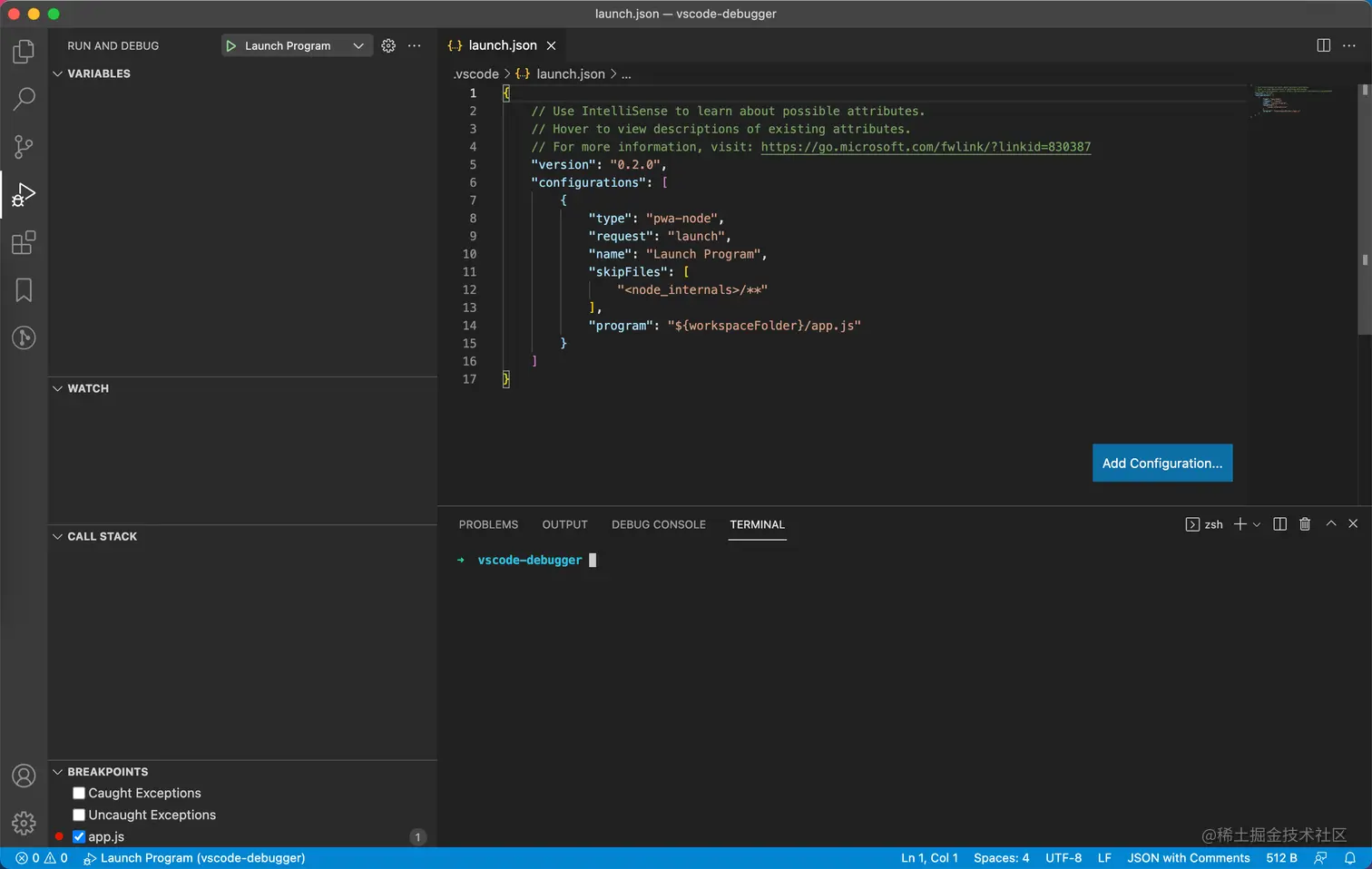Click the green Start Debugging play icon
1372x869 pixels.
(231, 46)
